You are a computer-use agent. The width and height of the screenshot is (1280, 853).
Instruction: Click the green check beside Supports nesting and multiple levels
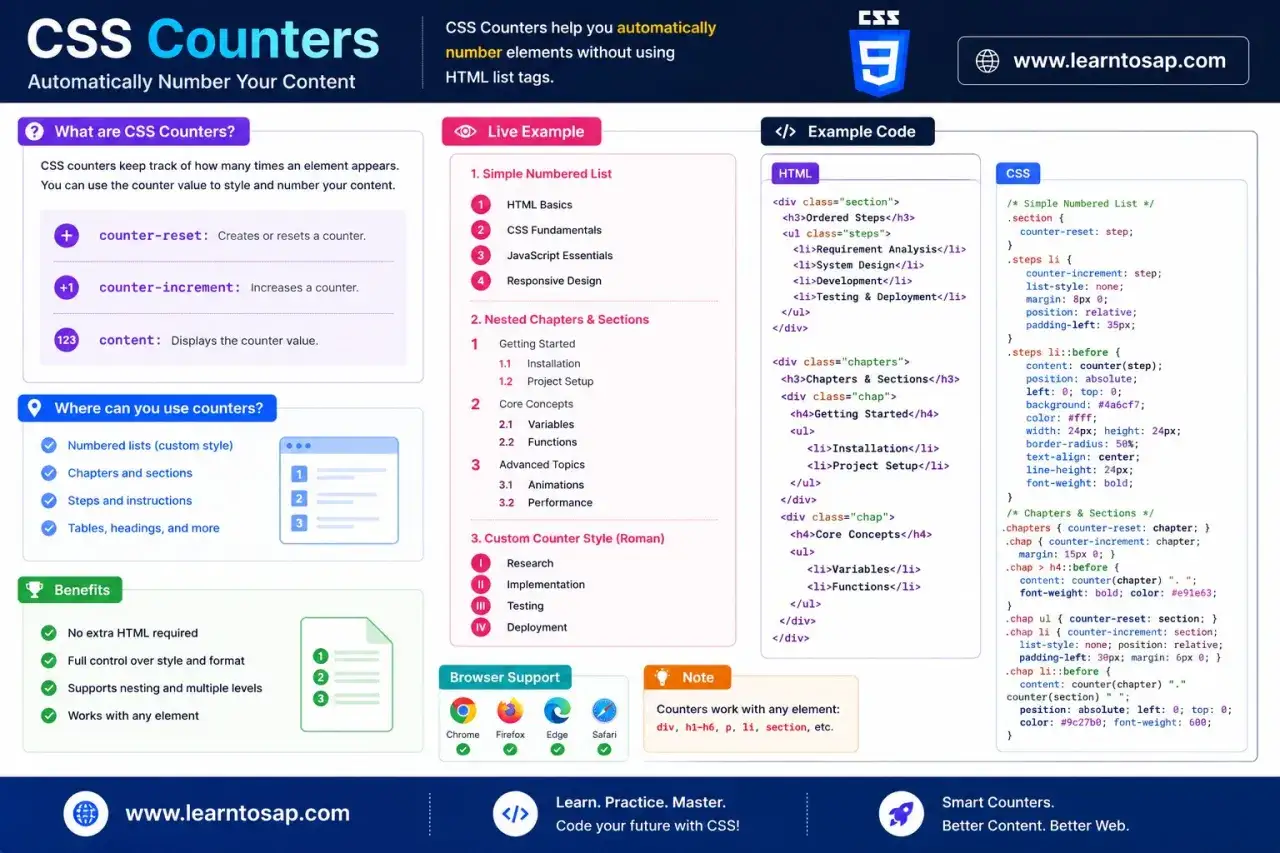[48, 688]
